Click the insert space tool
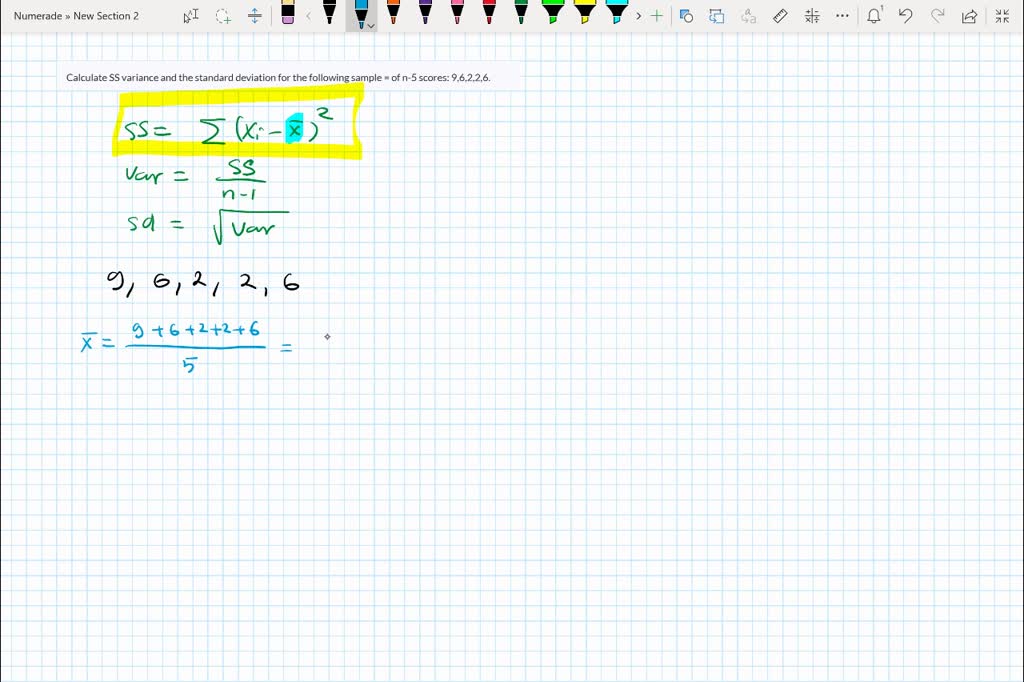This screenshot has height=682, width=1024. click(255, 16)
